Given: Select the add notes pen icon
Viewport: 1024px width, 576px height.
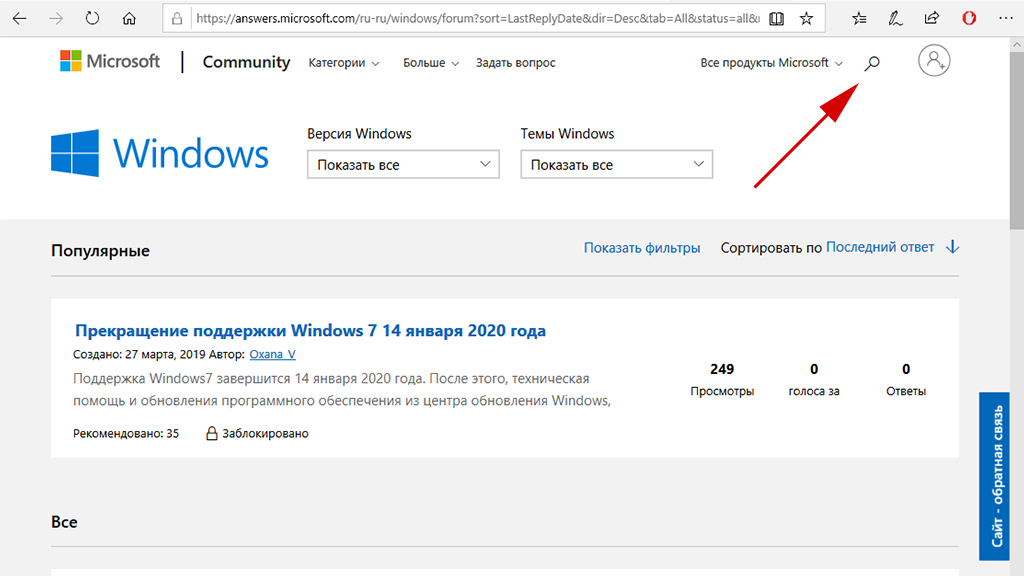Looking at the screenshot, I should coord(895,19).
